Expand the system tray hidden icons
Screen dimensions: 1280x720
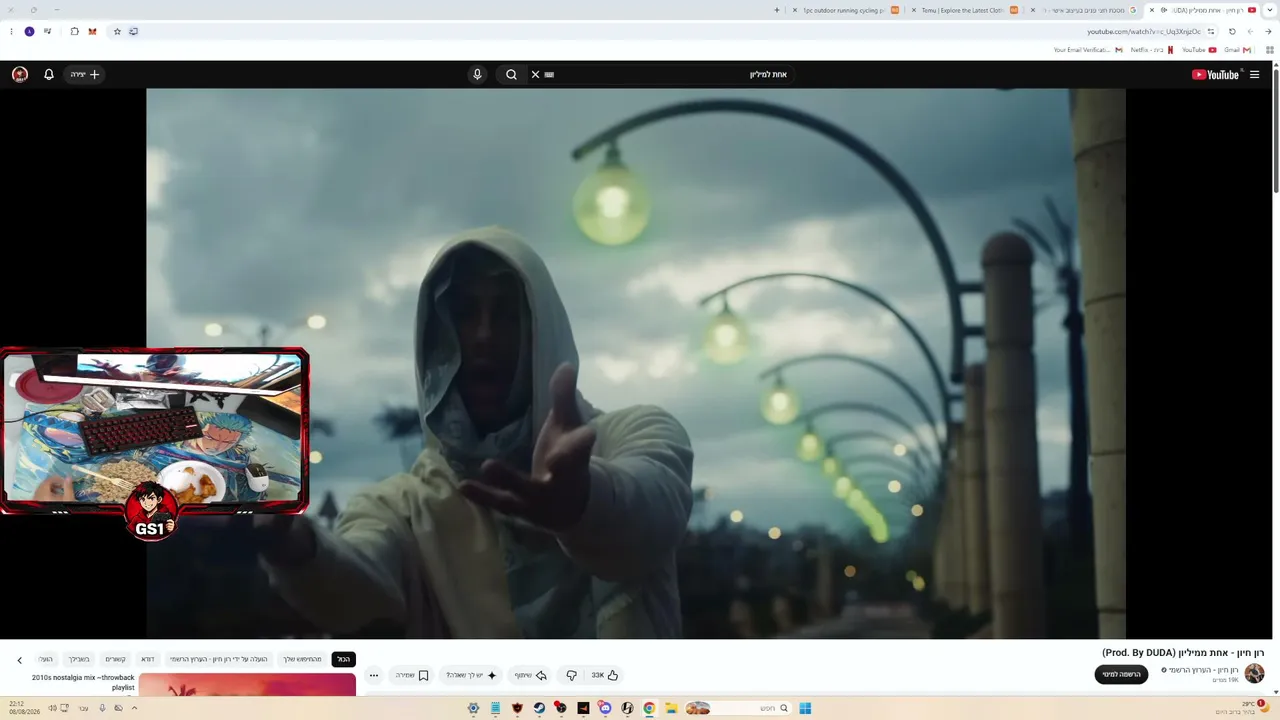click(x=134, y=708)
